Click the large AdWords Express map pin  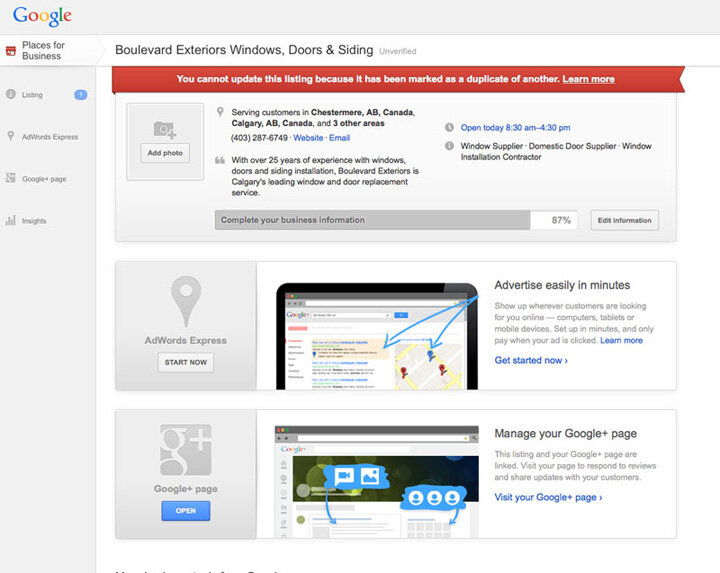pos(186,302)
